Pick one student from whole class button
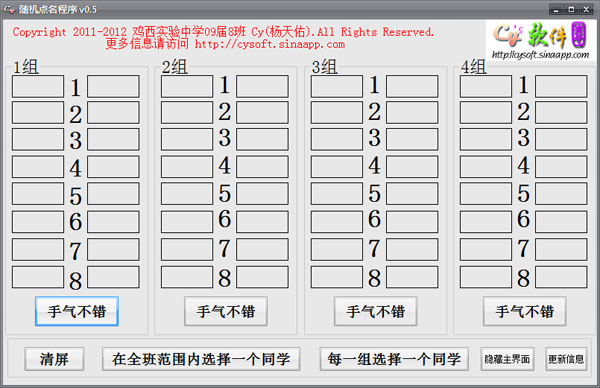 coord(201,359)
